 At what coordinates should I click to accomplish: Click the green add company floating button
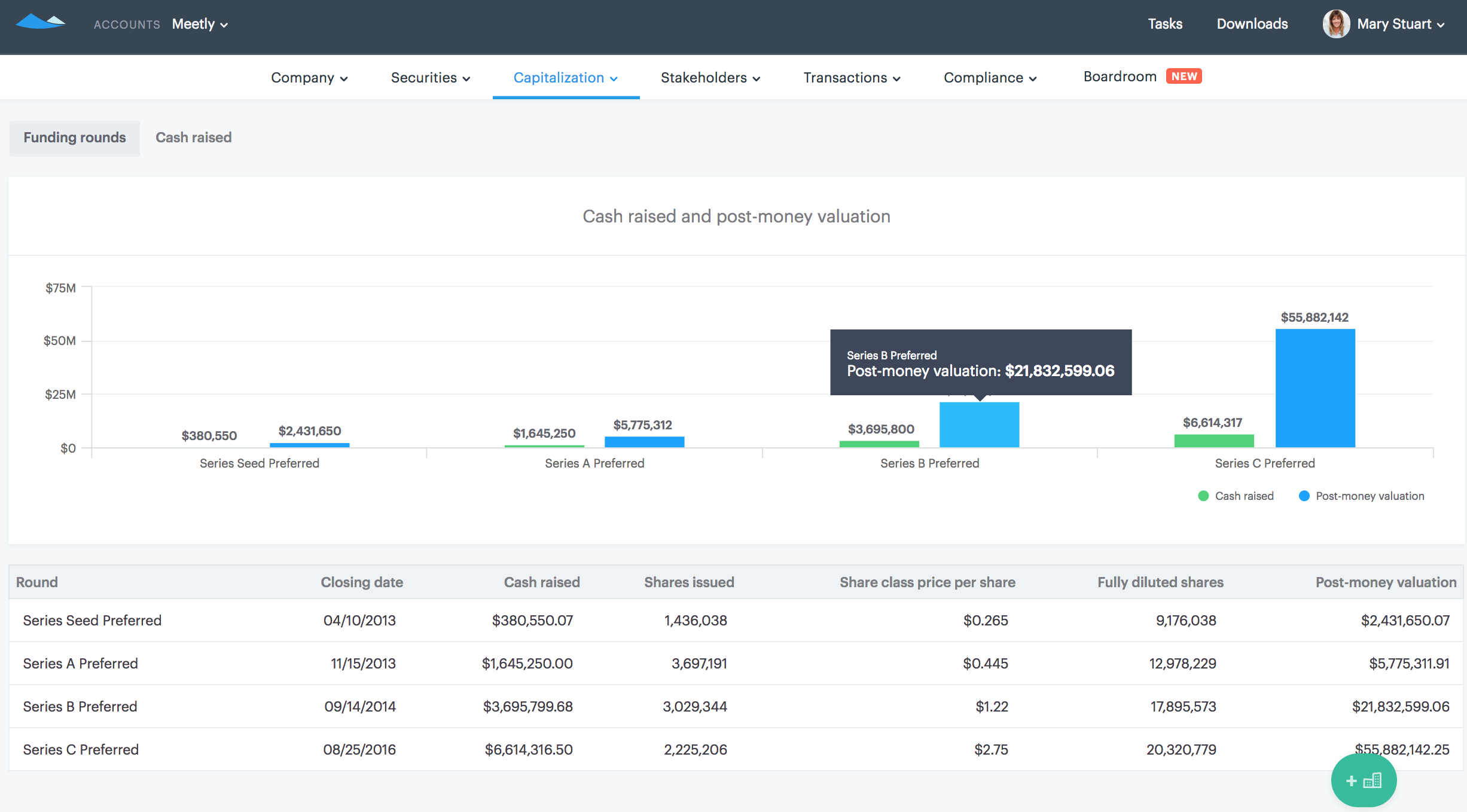click(x=1364, y=780)
